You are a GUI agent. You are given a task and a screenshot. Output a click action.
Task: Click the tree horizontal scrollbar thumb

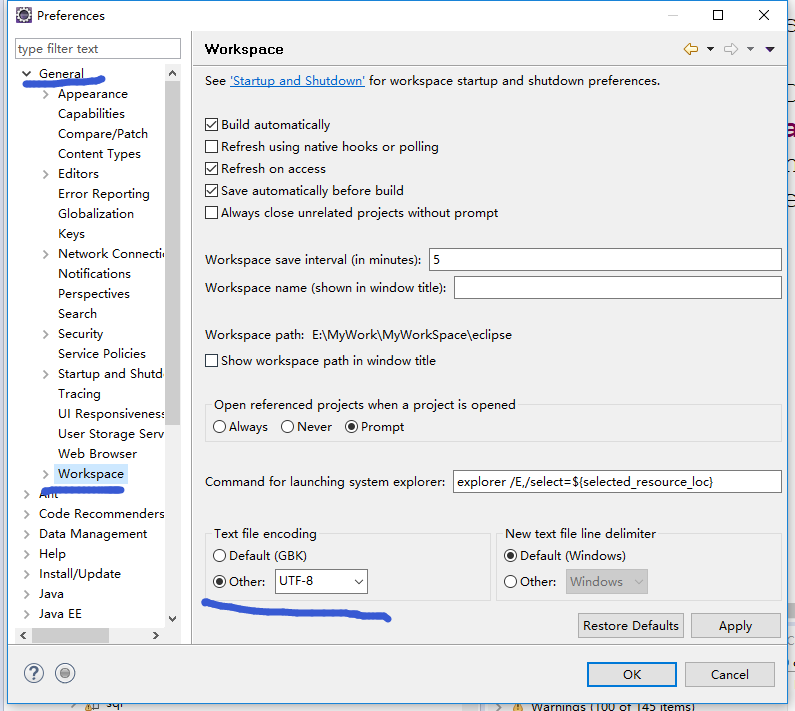pos(70,635)
